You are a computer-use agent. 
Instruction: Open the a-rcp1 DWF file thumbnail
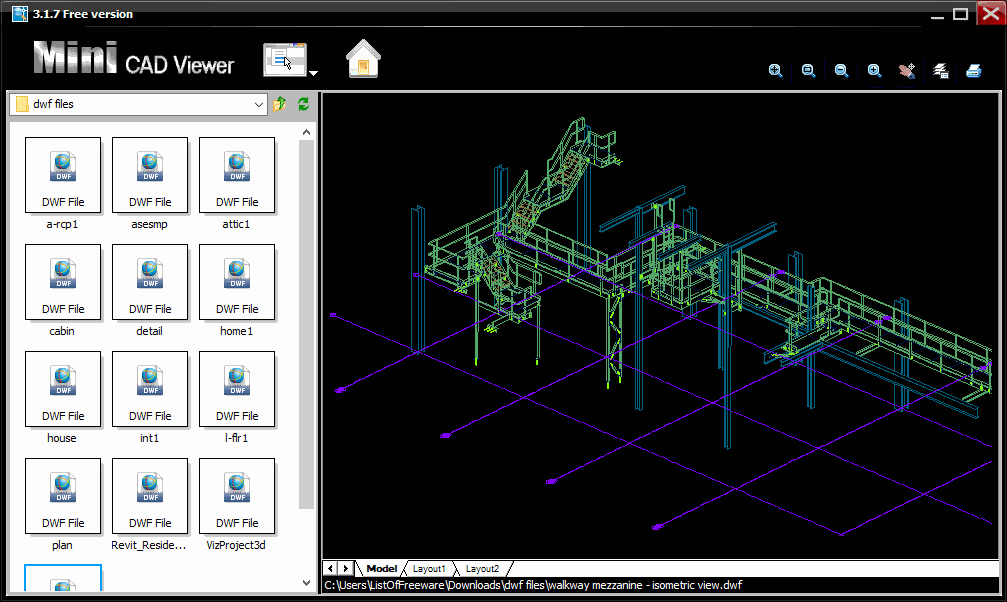(x=63, y=175)
